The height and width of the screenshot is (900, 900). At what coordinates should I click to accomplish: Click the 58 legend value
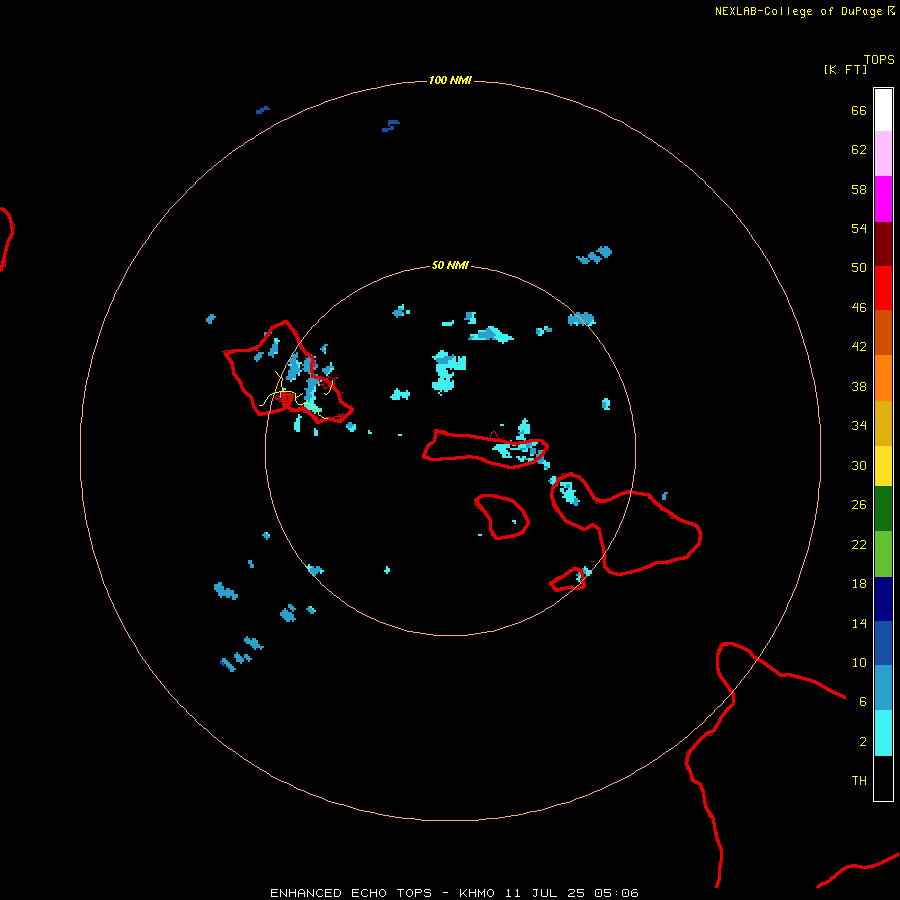(x=859, y=189)
